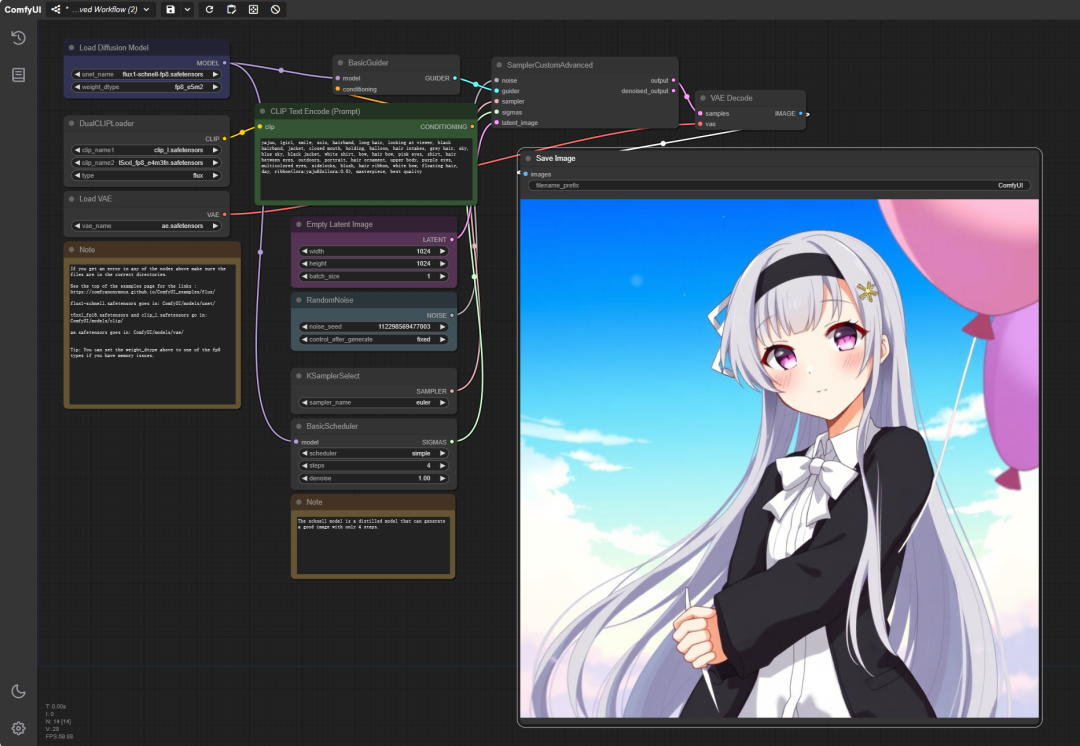
Task: Open settings with the gear icon
Action: pos(19,728)
